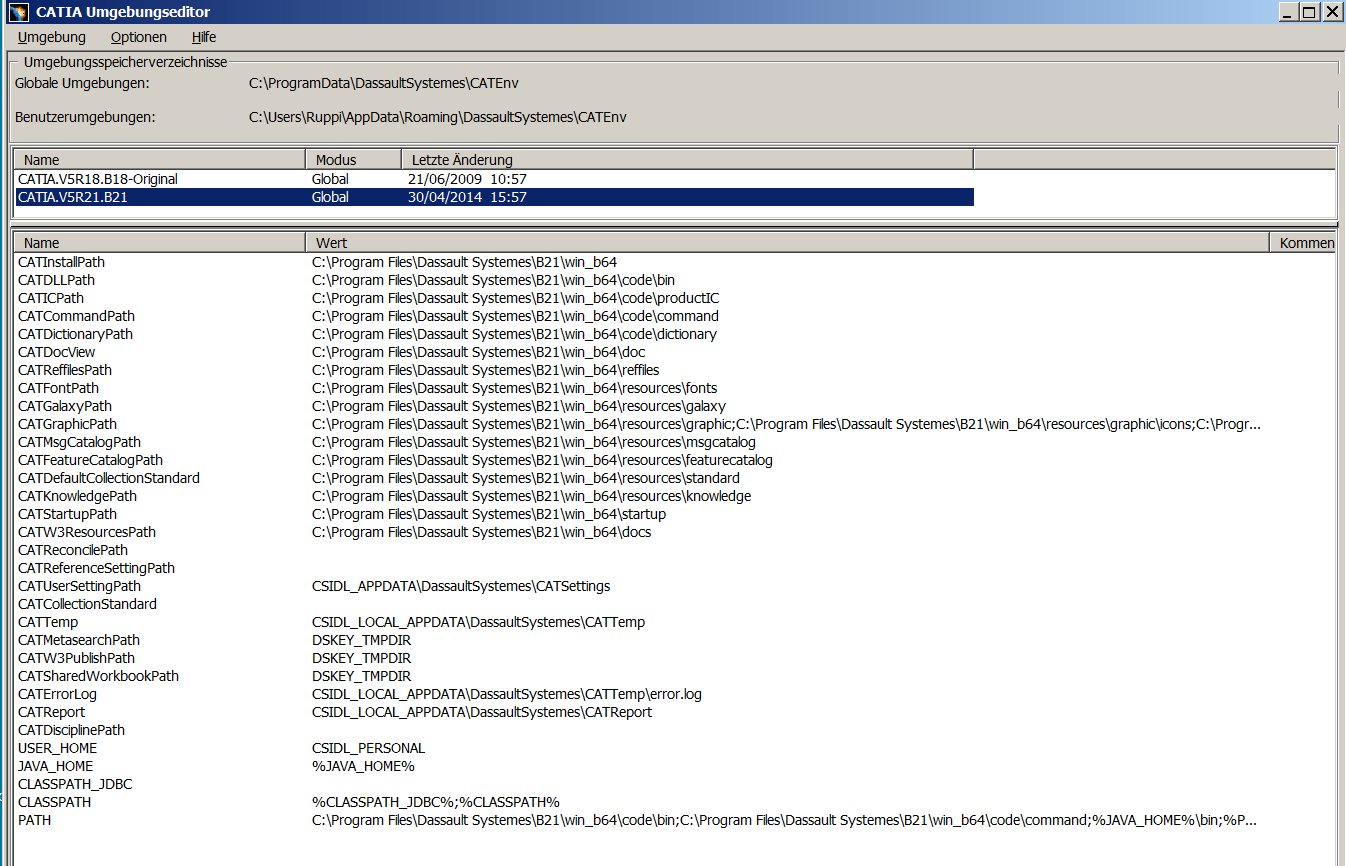Select the CATReferenceSettingPath variable
The height and width of the screenshot is (866, 1346).
click(x=96, y=568)
